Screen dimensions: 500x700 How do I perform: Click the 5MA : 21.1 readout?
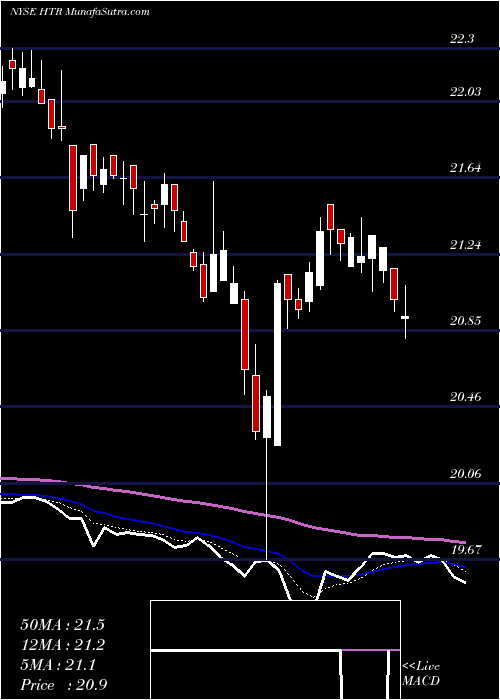coord(58,665)
